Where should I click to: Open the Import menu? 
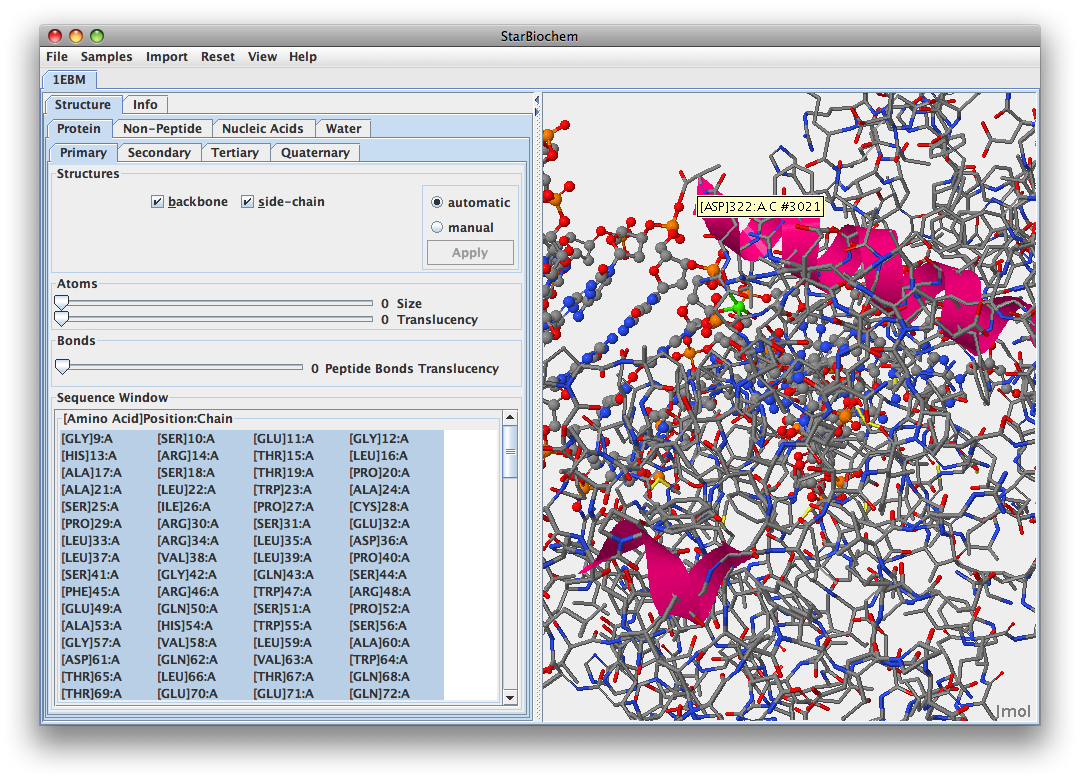[166, 57]
